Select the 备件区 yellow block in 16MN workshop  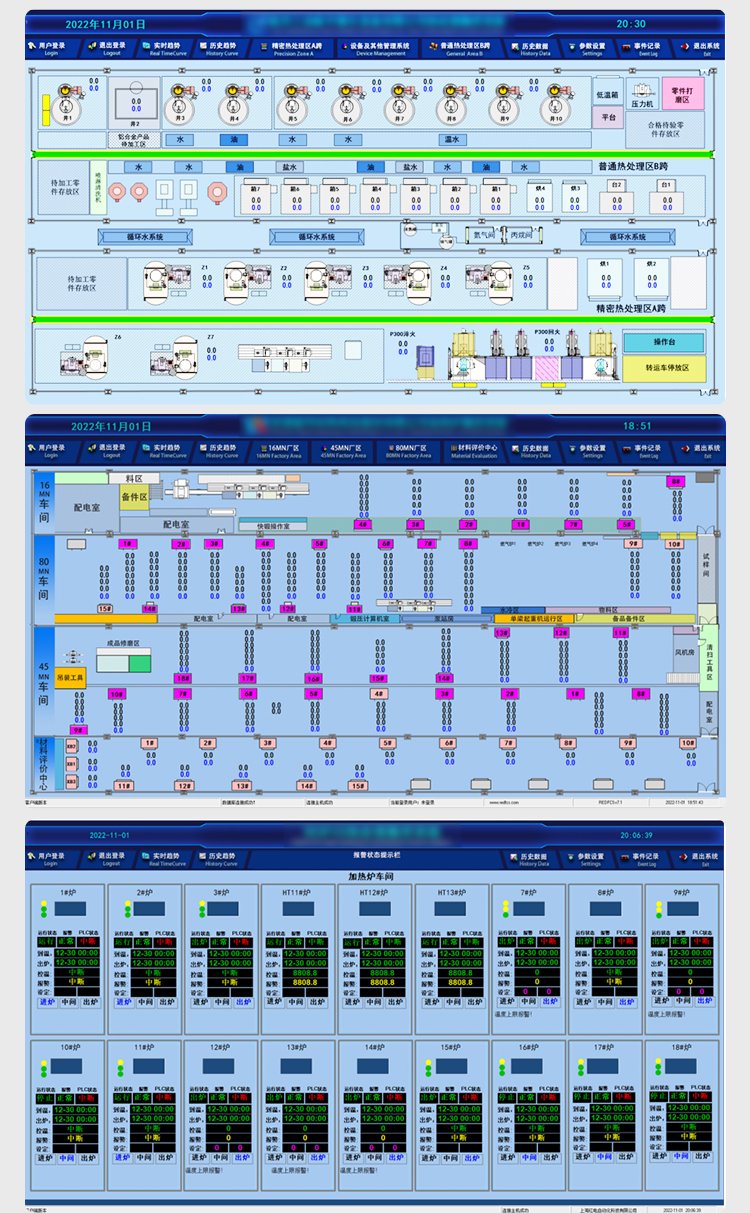134,497
